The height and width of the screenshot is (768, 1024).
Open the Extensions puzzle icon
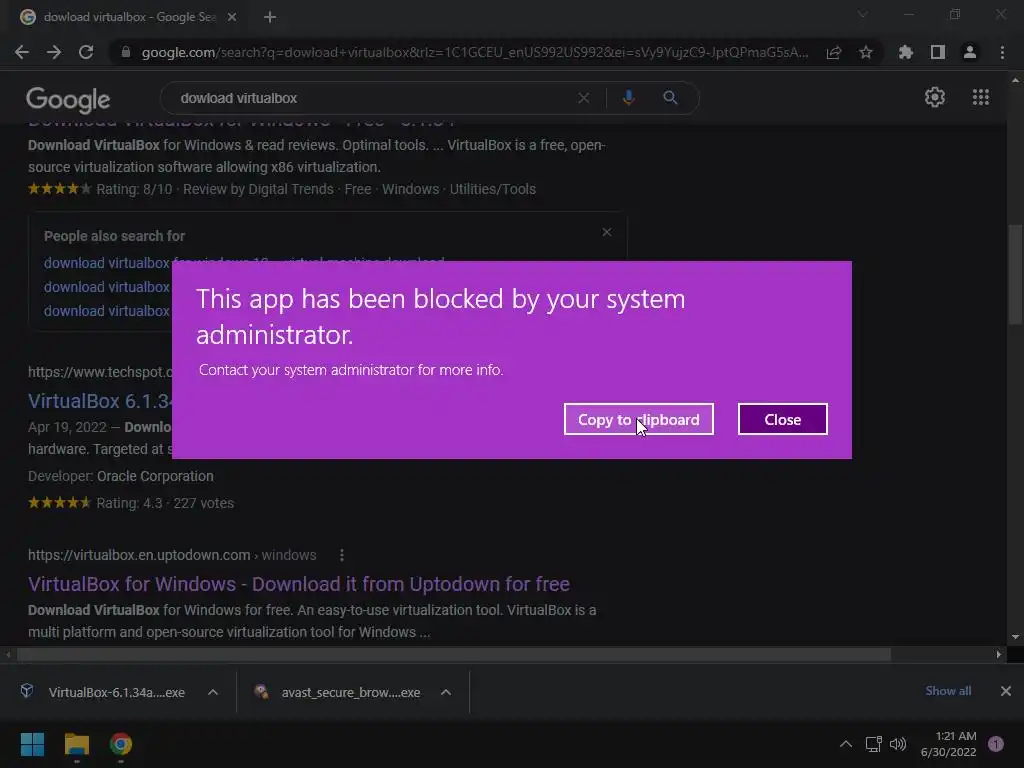(x=905, y=52)
